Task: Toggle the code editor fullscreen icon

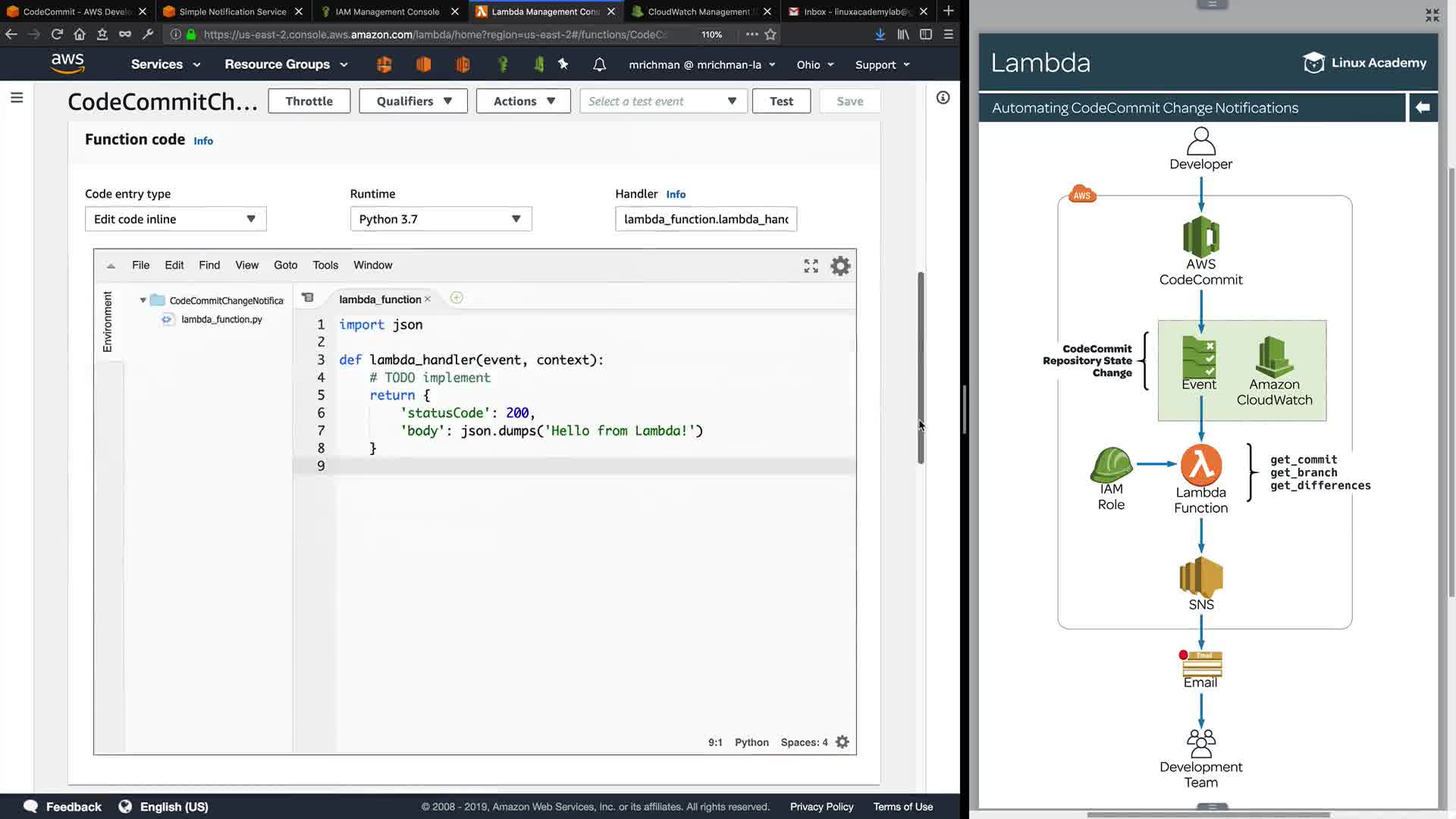Action: [811, 266]
